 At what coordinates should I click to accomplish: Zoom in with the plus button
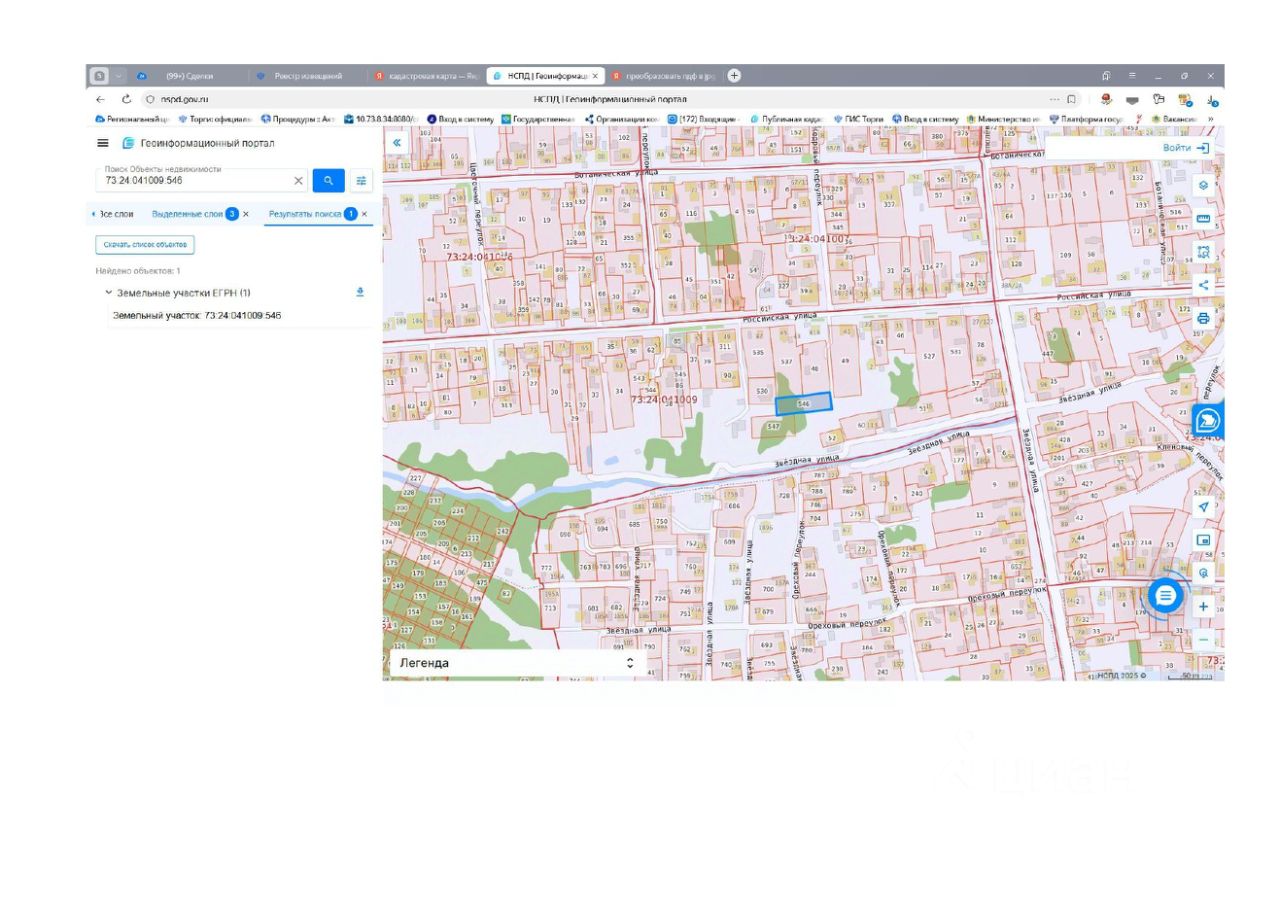coord(1203,607)
